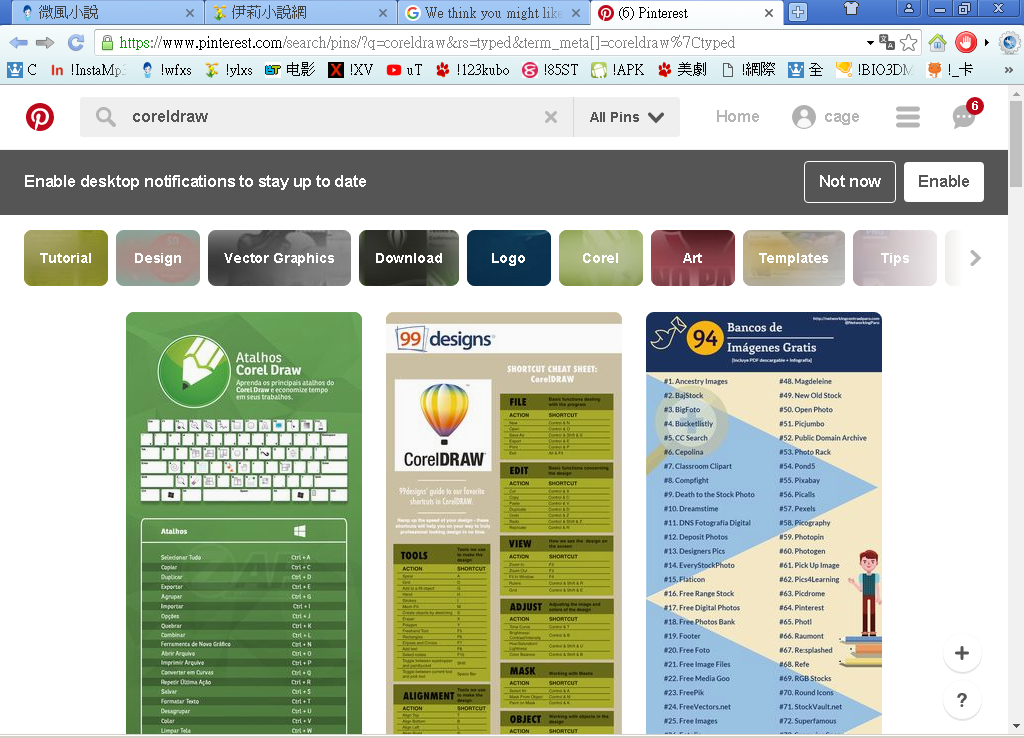1024x738 pixels.
Task: Close the 伊莉小說網 tab
Action: click(x=383, y=13)
